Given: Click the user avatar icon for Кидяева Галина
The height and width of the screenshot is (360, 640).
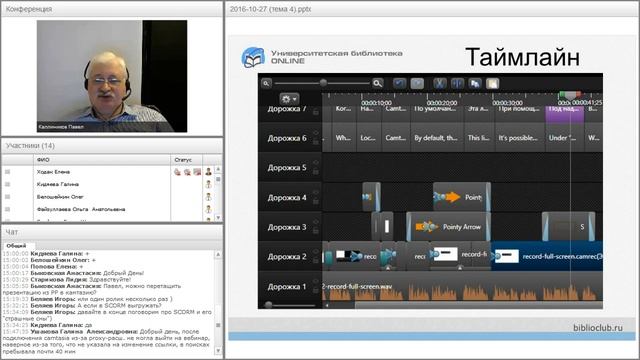Looking at the screenshot, I should click(209, 184).
